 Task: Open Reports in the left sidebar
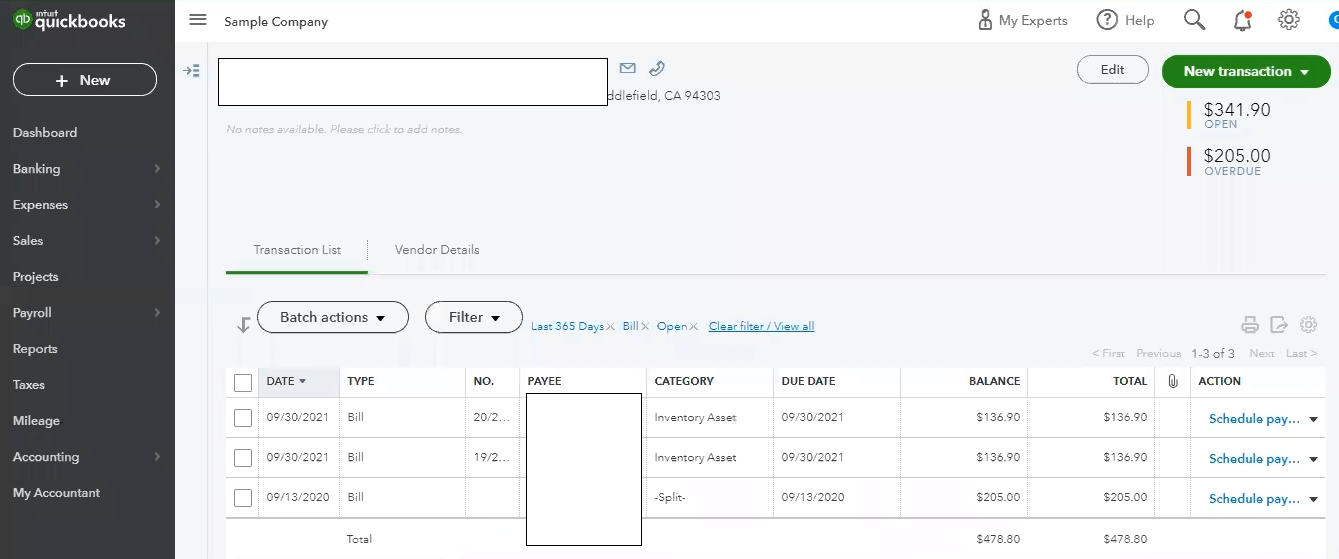click(x=35, y=349)
